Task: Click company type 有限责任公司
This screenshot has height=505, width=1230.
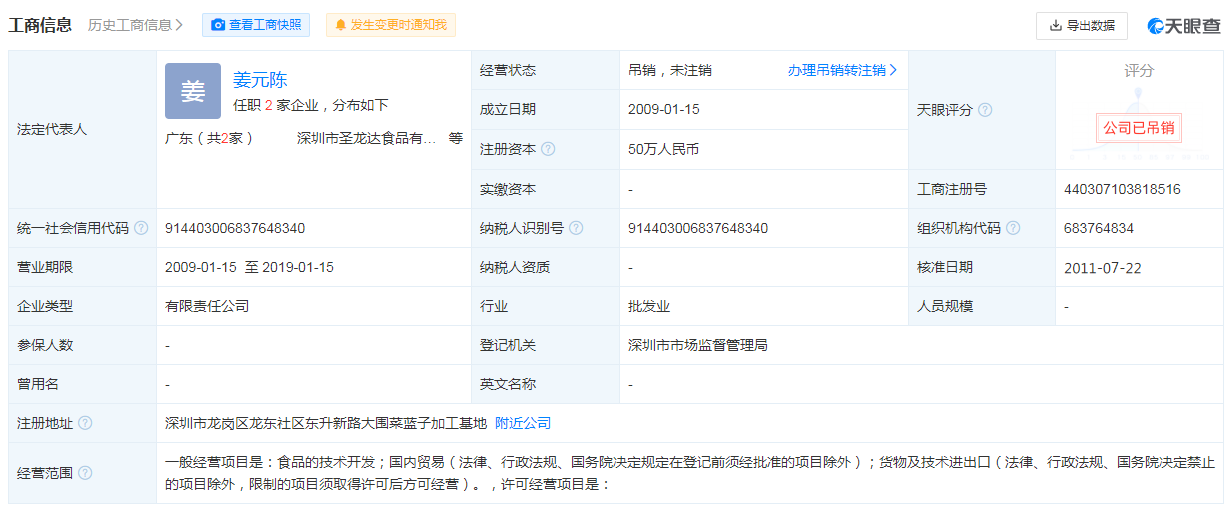Action: (x=207, y=306)
